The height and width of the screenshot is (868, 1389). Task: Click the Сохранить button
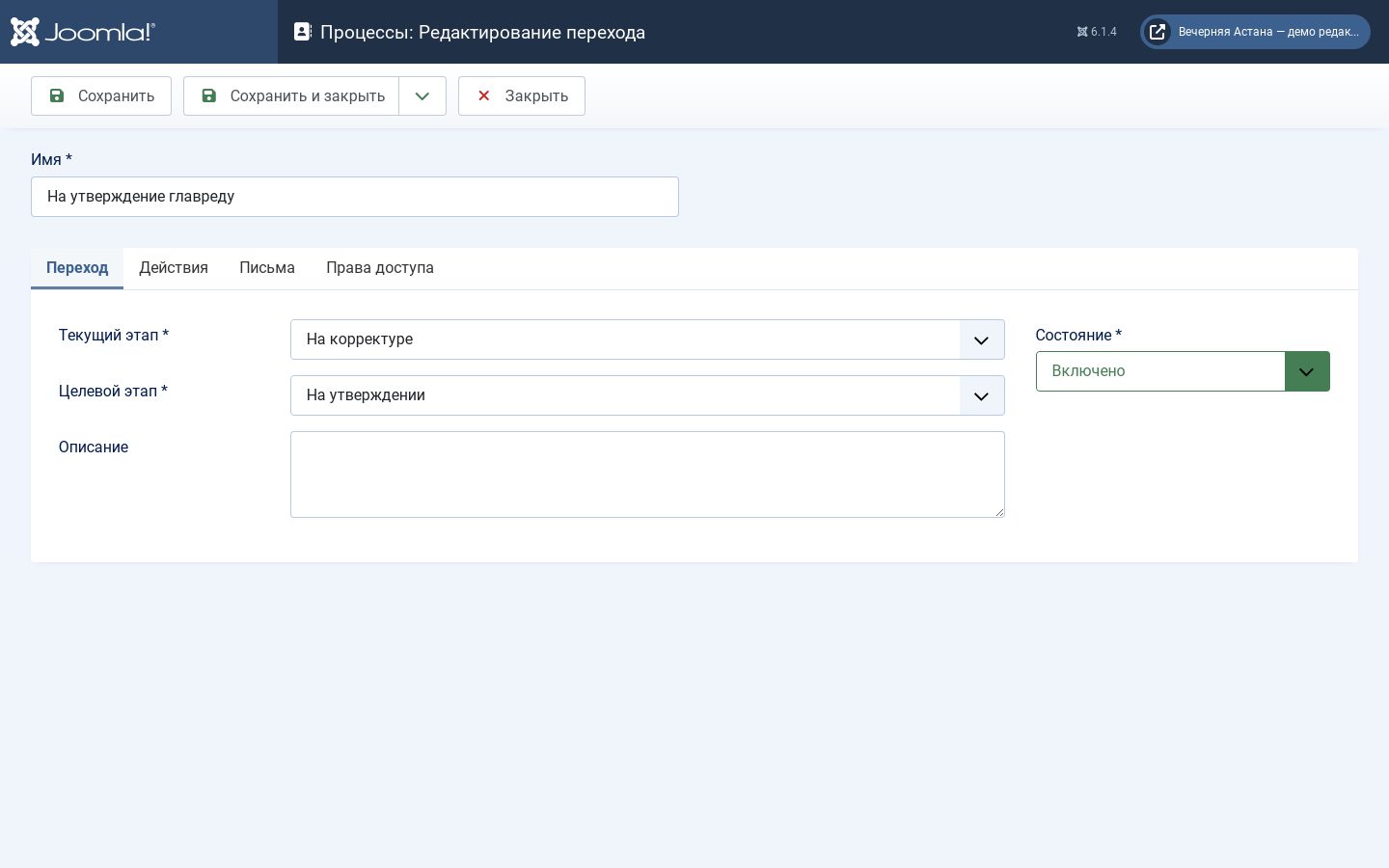(101, 96)
